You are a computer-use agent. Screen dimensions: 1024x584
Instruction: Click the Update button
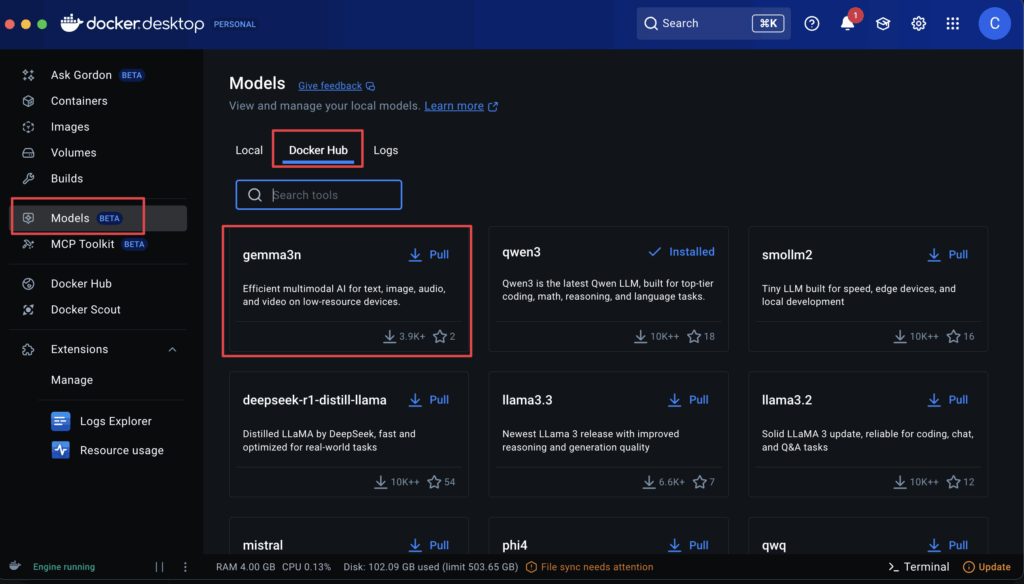987,567
